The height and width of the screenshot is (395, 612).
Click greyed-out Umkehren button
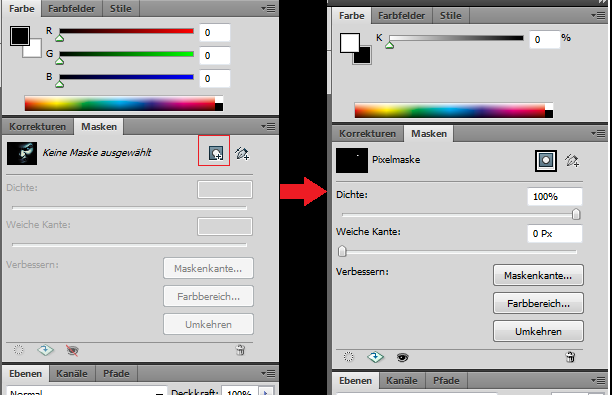[x=208, y=324]
